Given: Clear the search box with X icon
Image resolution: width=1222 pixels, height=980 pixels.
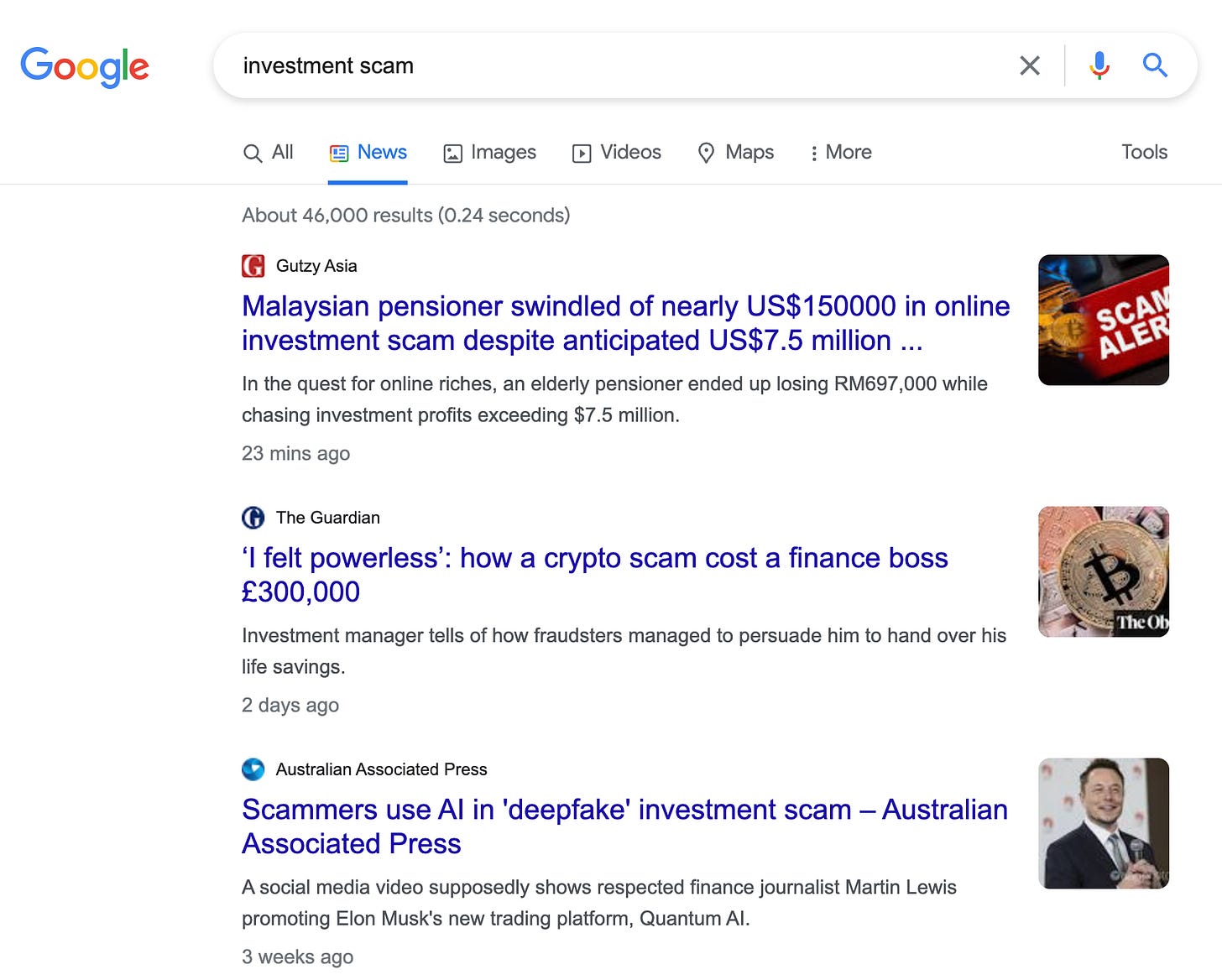Looking at the screenshot, I should tap(1030, 65).
